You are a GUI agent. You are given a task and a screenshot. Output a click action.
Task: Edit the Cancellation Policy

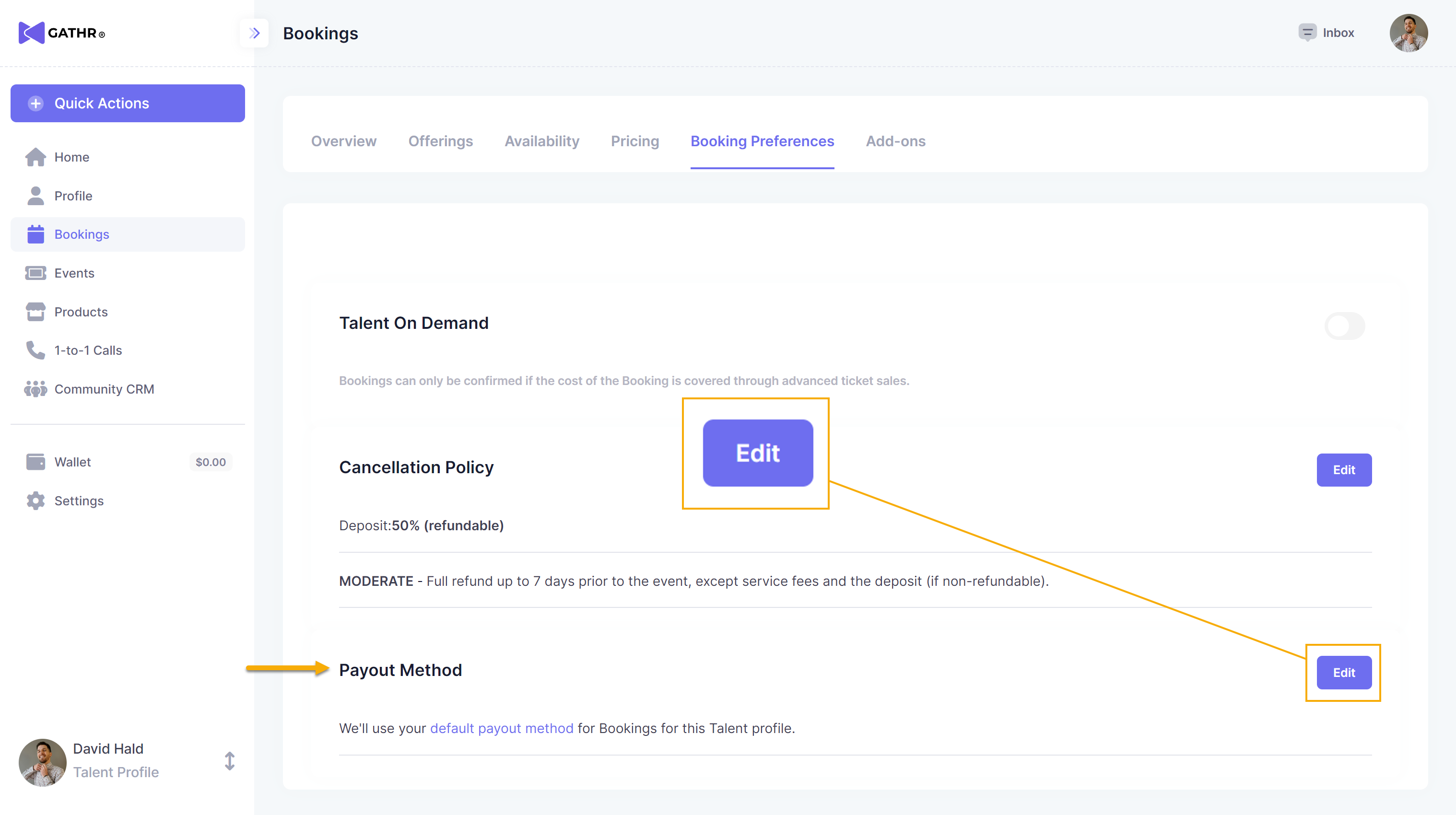click(x=1343, y=470)
